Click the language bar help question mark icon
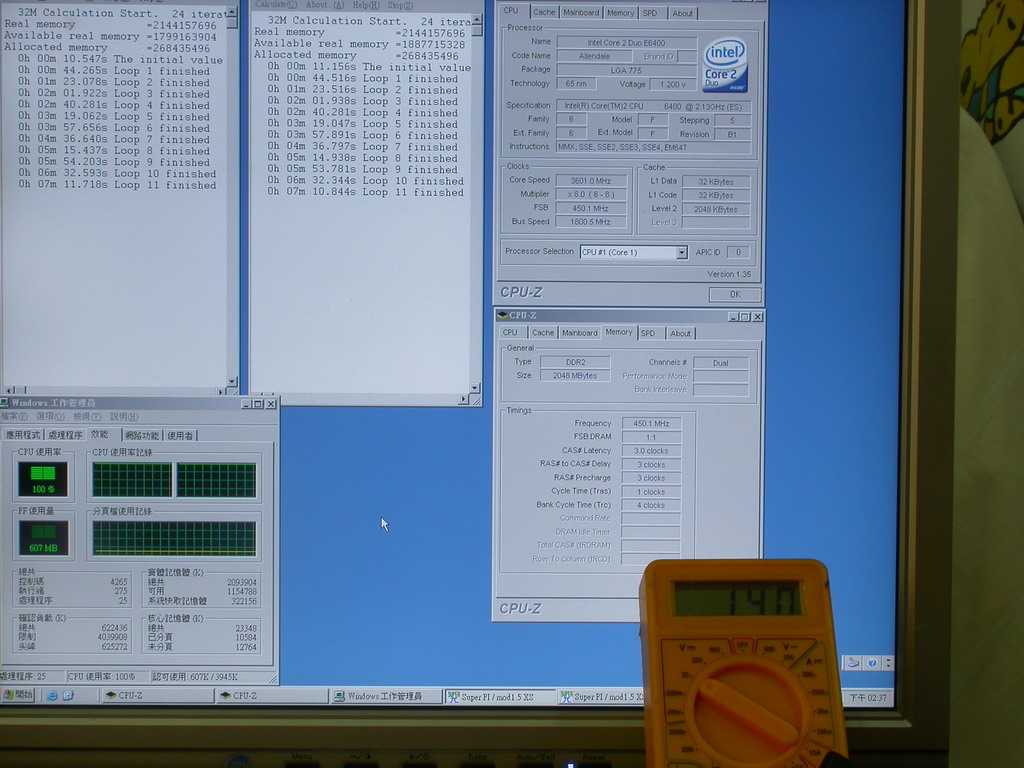The width and height of the screenshot is (1024, 768). pos(872,663)
